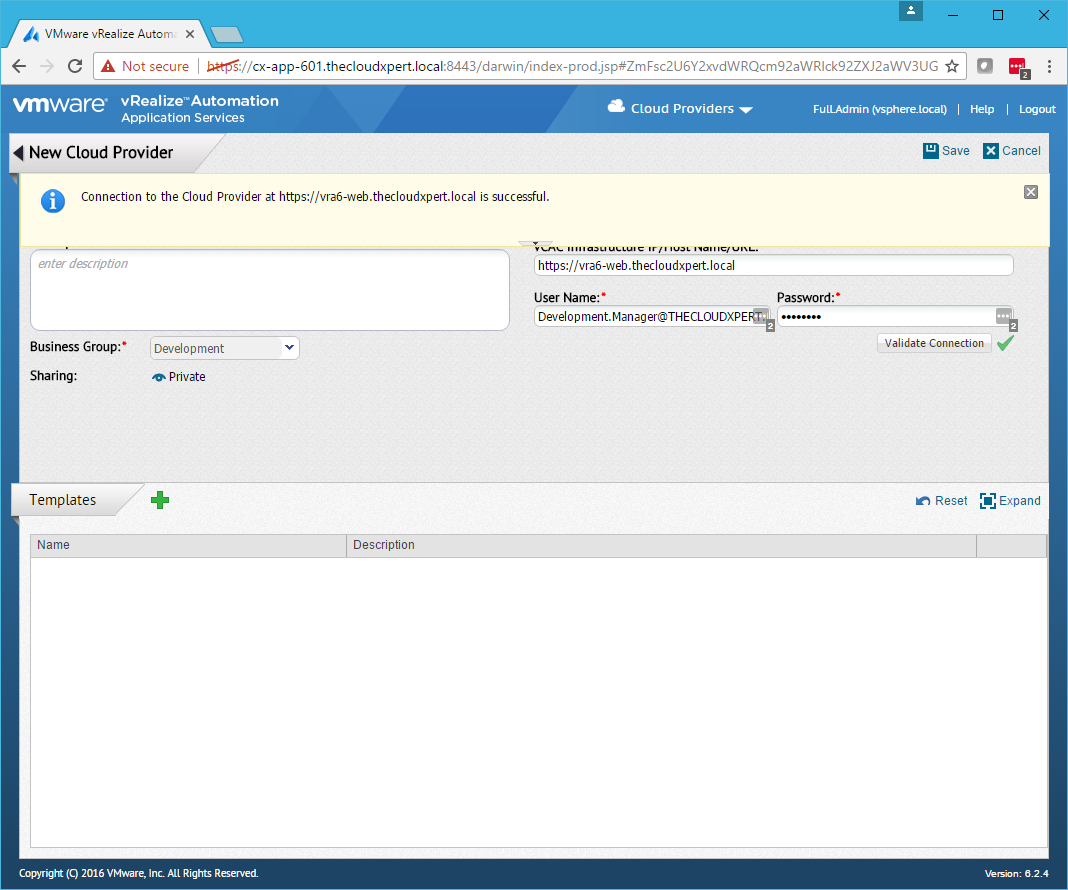Click the browser address bar URL
The height and width of the screenshot is (890, 1068).
tap(572, 66)
